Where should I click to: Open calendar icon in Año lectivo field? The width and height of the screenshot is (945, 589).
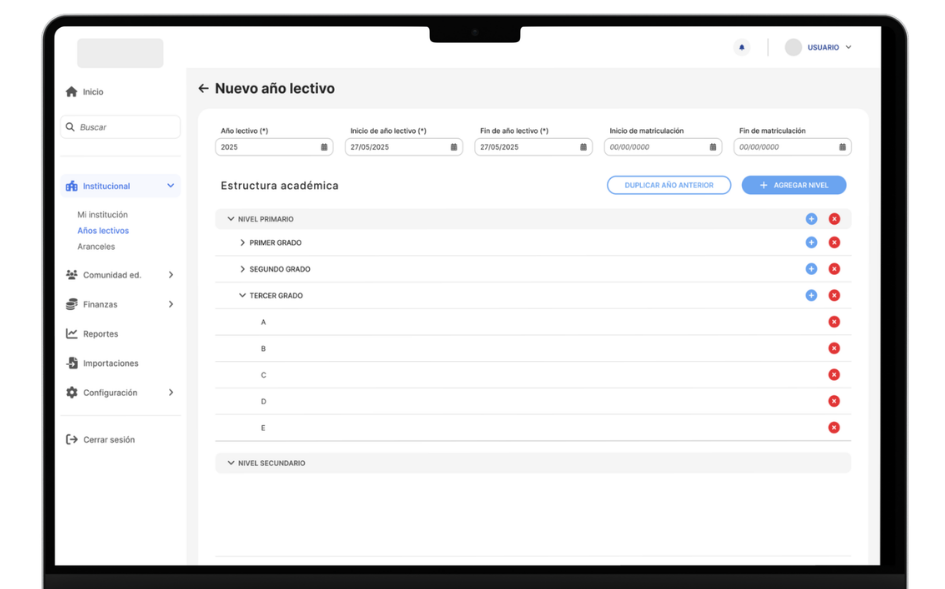pos(324,147)
